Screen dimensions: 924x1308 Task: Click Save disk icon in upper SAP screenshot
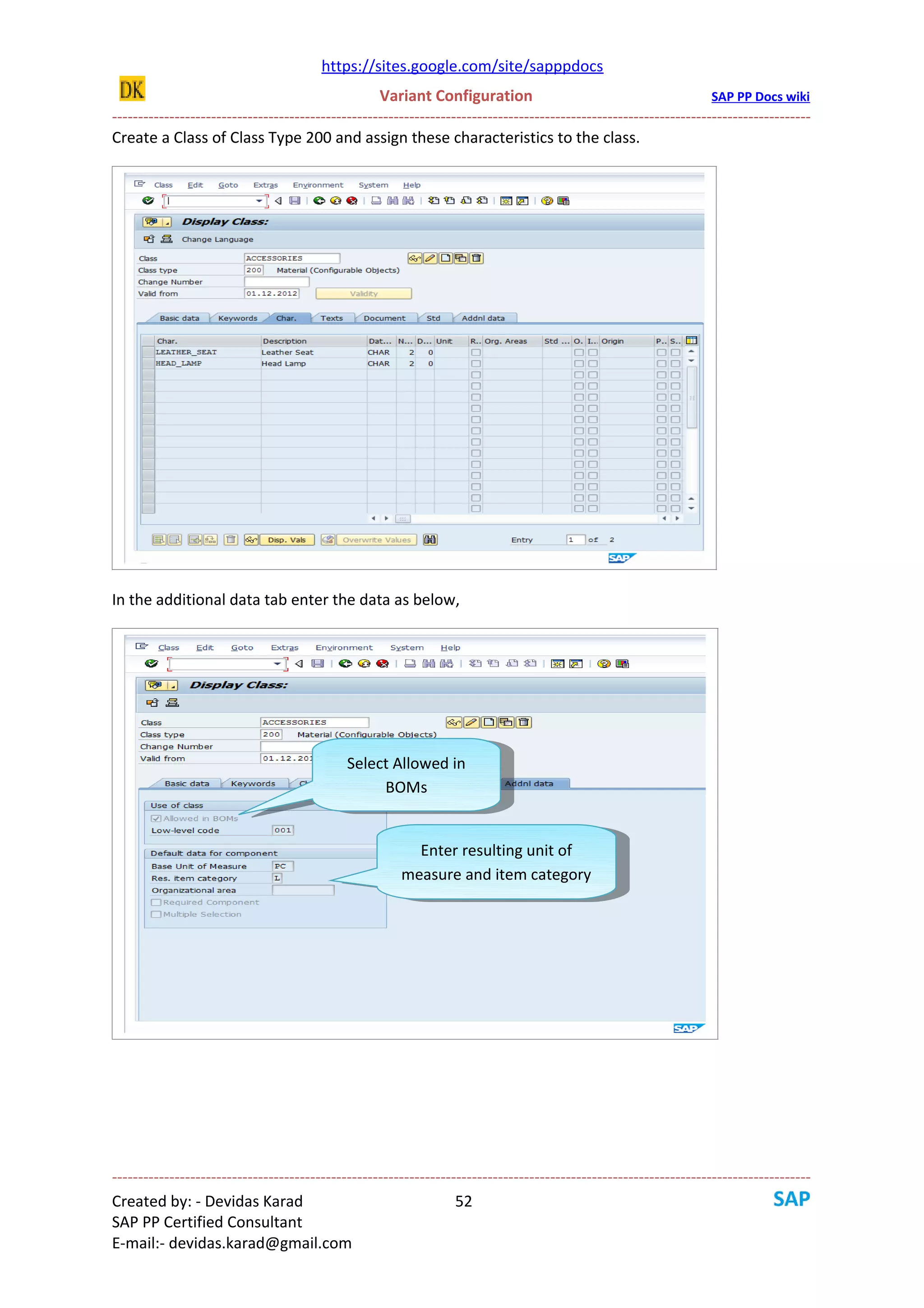coord(294,200)
